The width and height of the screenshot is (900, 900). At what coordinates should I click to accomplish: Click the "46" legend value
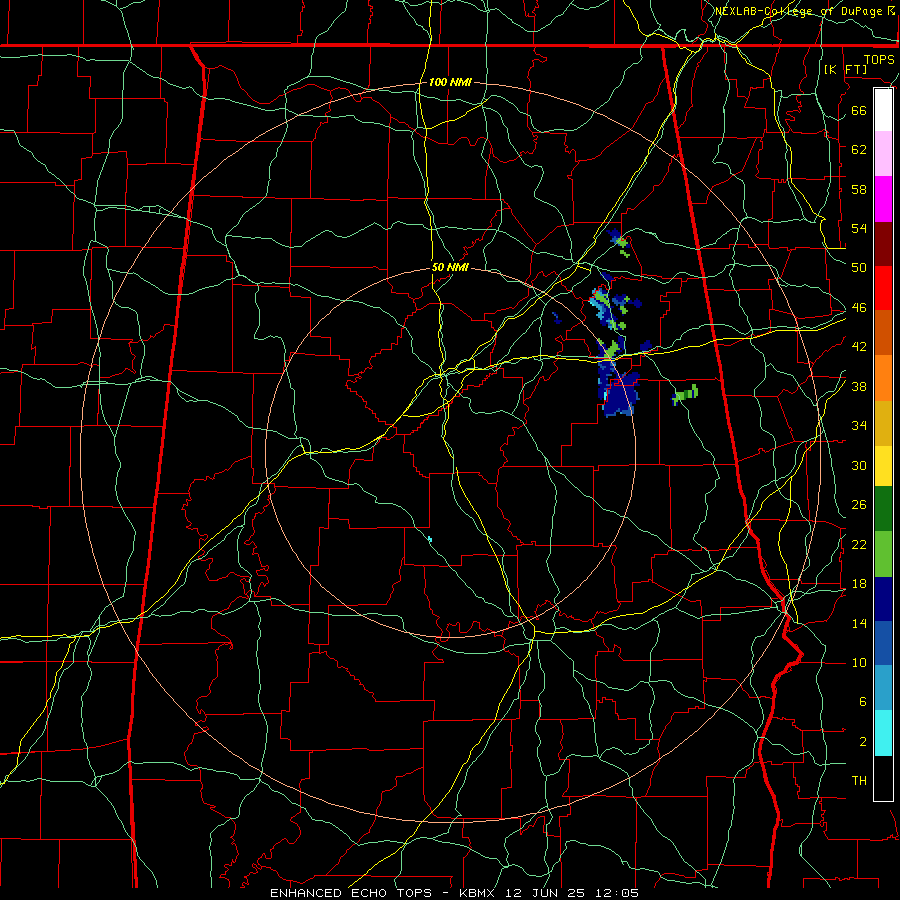[859, 308]
